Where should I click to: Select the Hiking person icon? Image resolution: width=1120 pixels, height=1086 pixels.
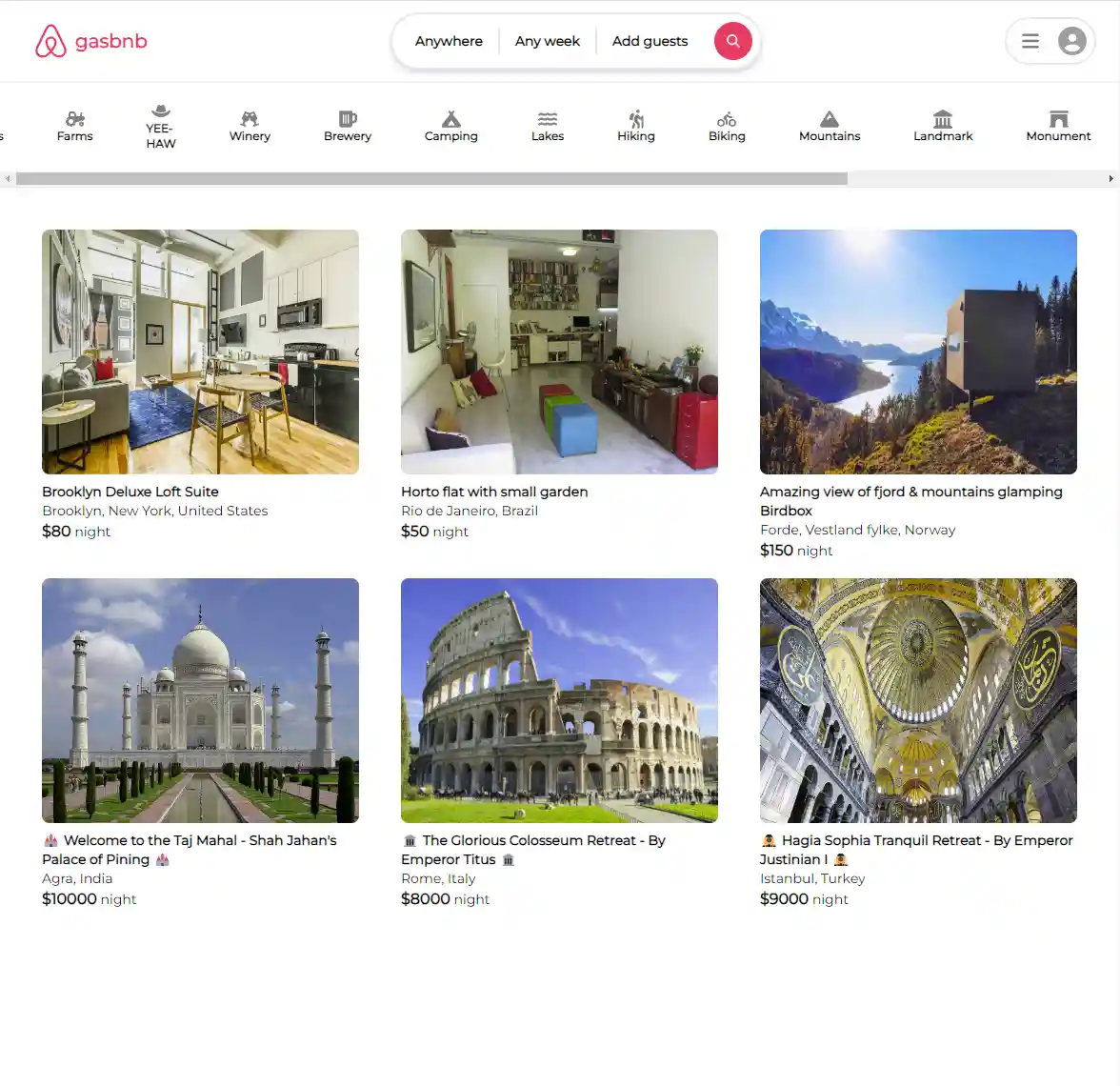(636, 118)
